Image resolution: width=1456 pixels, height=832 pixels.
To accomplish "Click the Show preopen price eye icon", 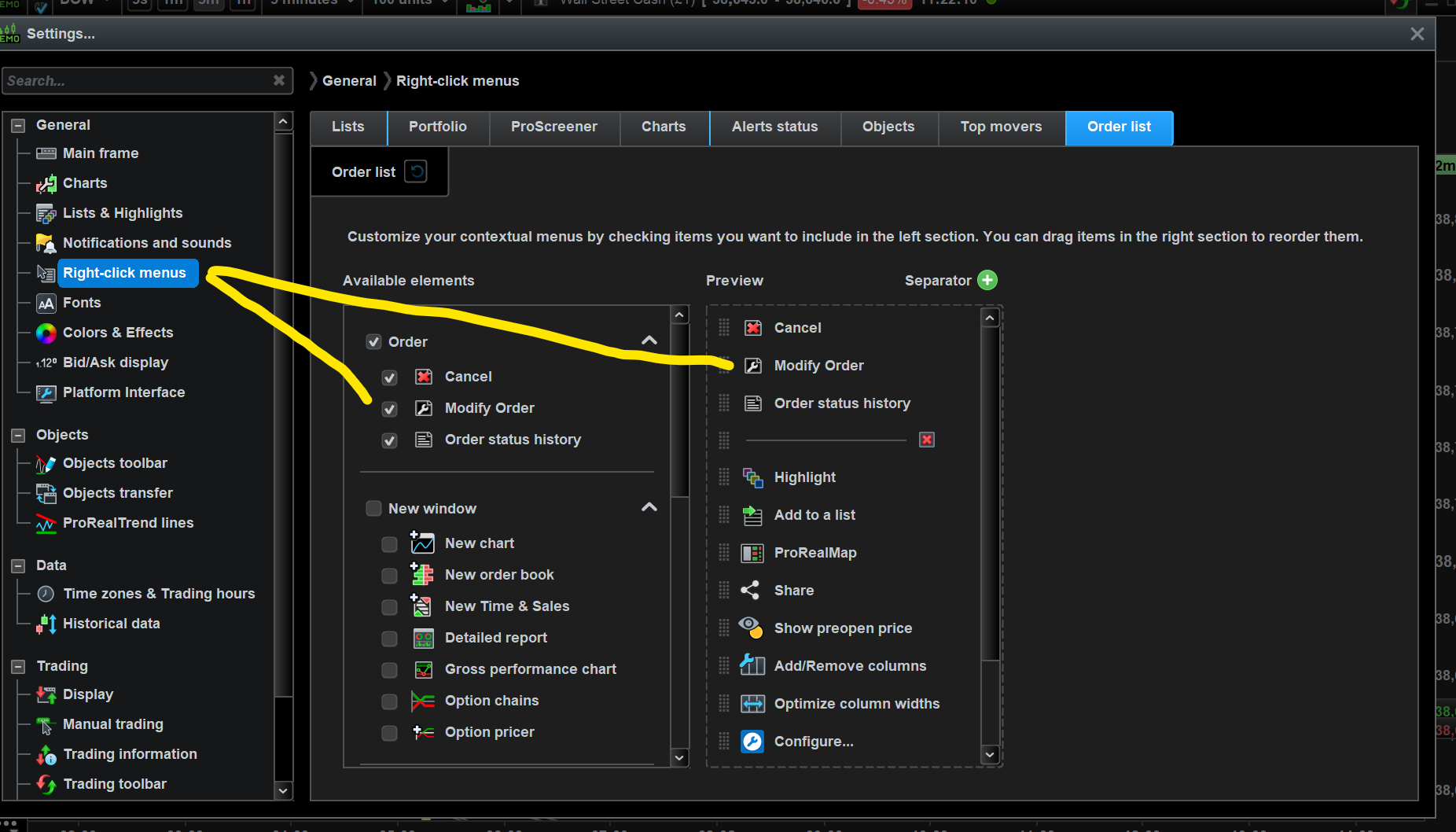I will (x=751, y=628).
